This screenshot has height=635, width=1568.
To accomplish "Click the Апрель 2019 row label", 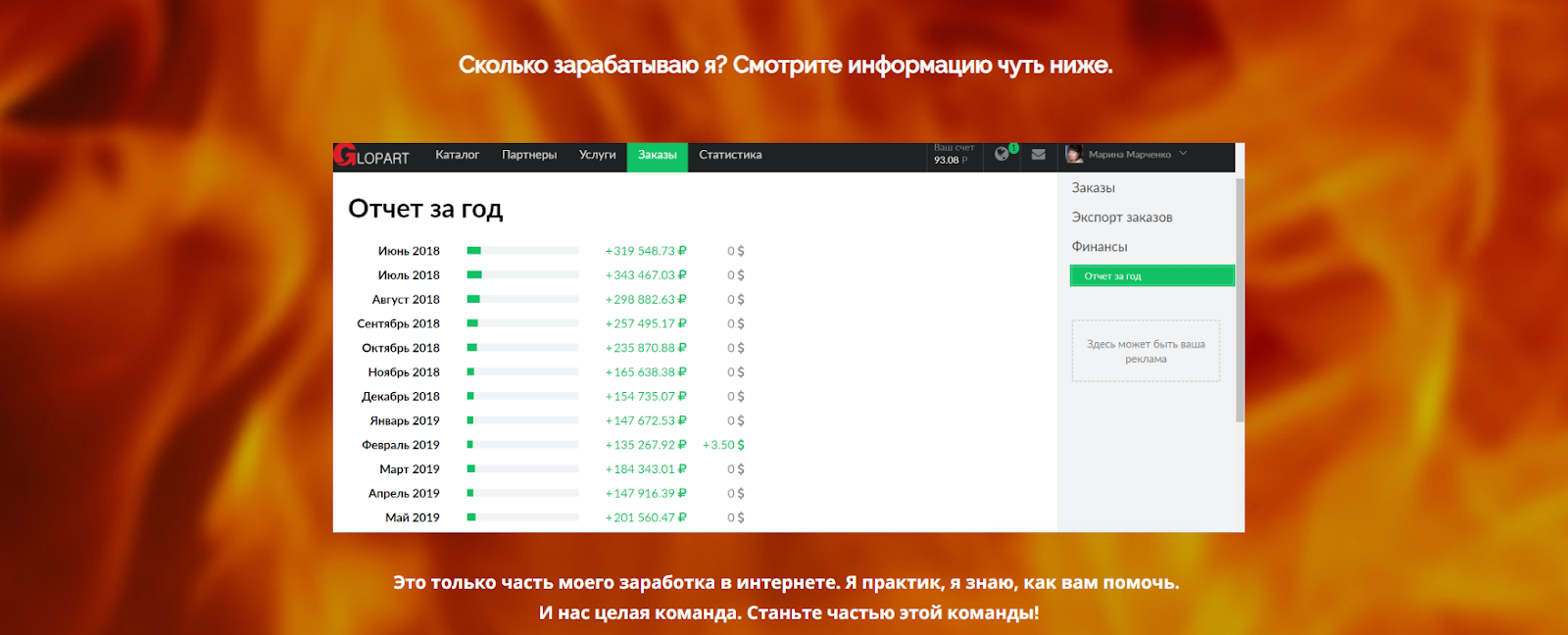I will [x=404, y=494].
